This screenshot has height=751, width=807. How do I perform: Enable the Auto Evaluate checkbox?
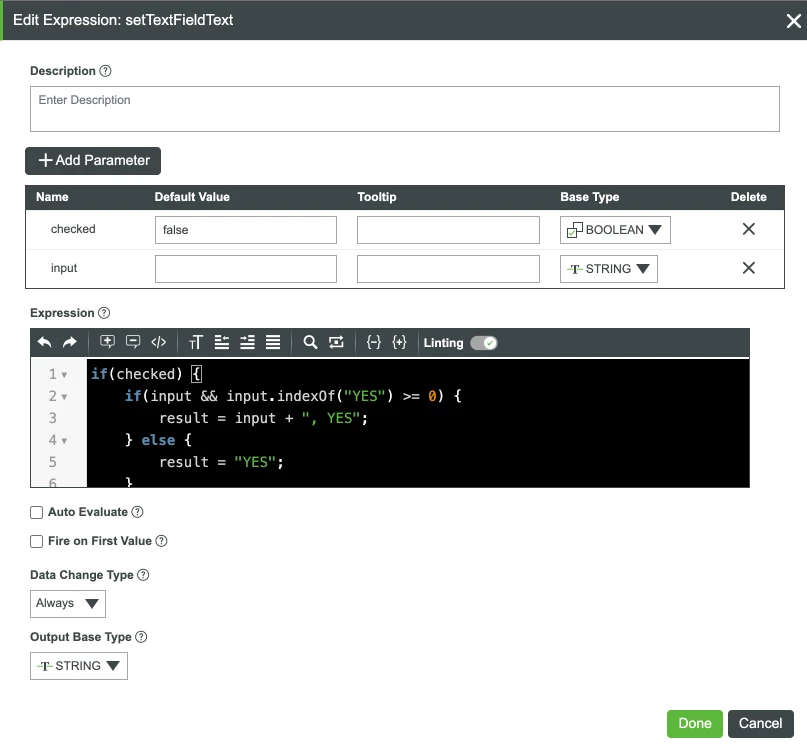point(37,513)
